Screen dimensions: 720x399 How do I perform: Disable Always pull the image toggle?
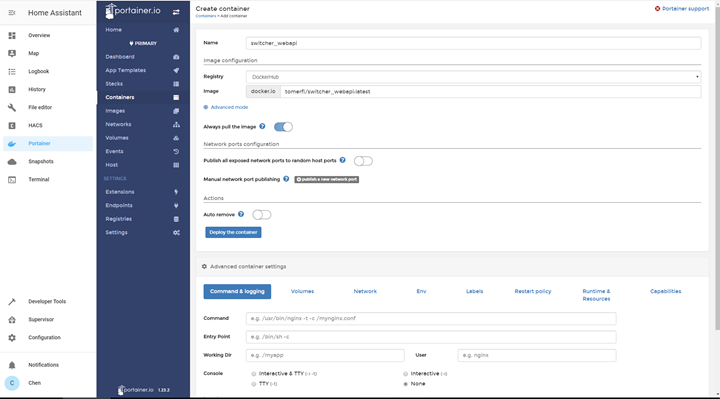click(x=283, y=127)
